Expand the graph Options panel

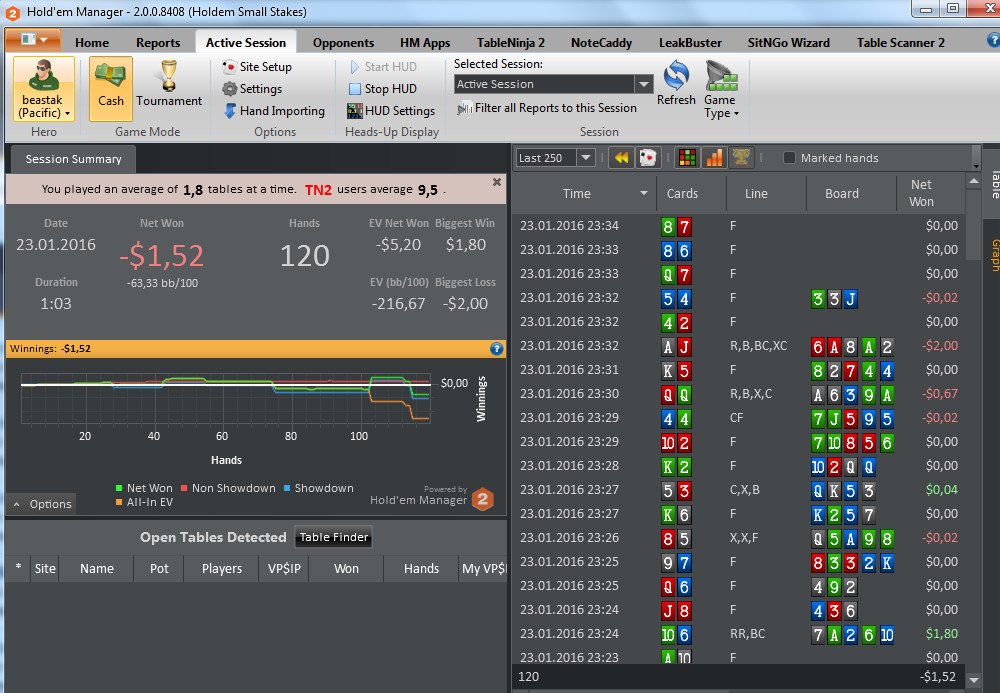(42, 504)
